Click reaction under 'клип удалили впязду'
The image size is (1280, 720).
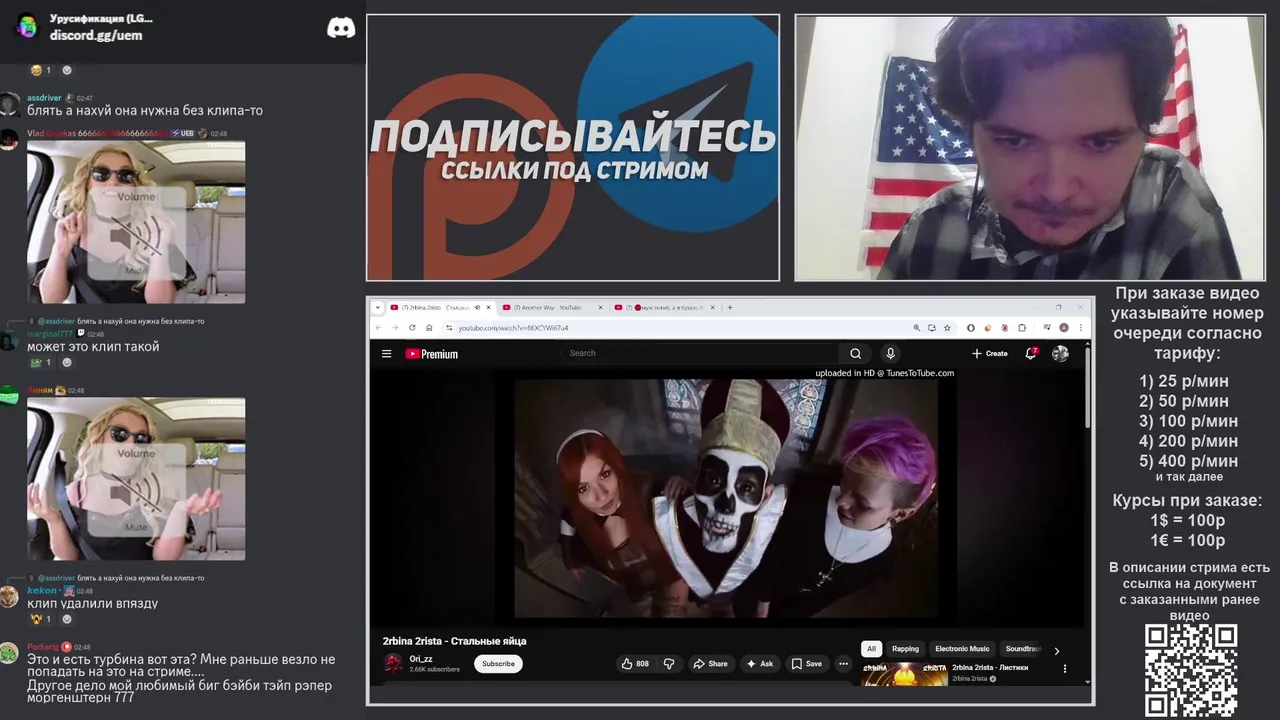pos(41,619)
